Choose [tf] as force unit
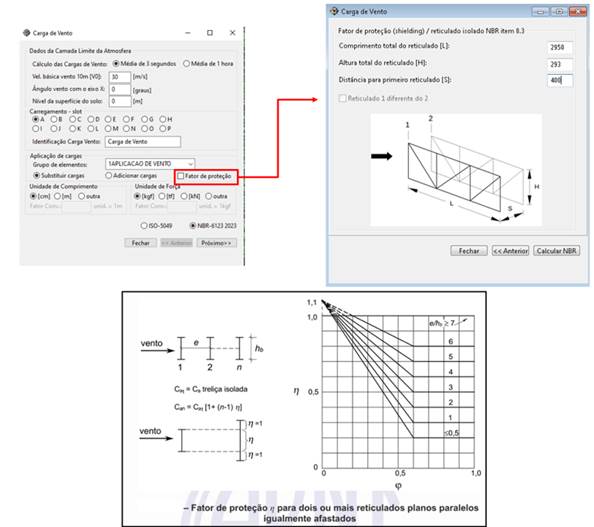 [x=167, y=196]
